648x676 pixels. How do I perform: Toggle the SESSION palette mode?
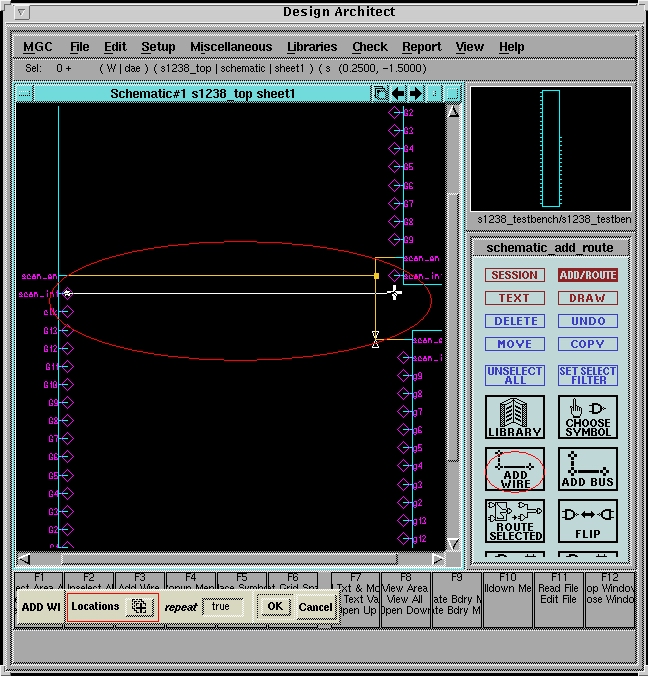click(x=514, y=275)
